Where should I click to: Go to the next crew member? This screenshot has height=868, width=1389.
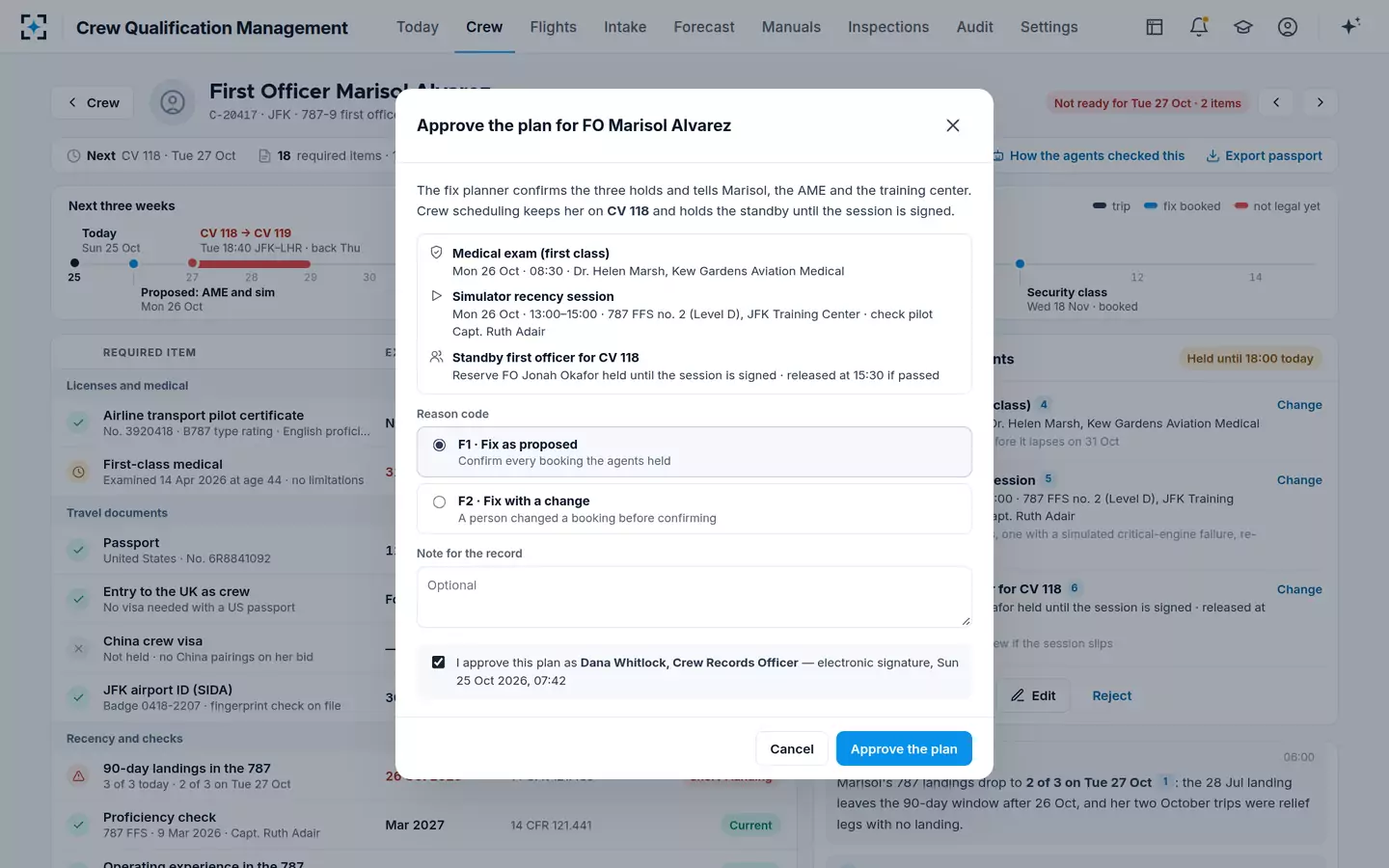click(1321, 102)
